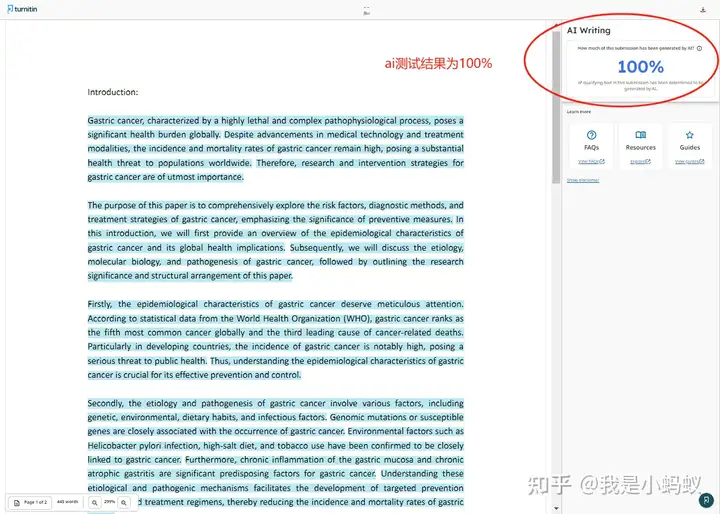The height and width of the screenshot is (514, 720).
Task: Click the Resources card title
Action: (x=641, y=147)
